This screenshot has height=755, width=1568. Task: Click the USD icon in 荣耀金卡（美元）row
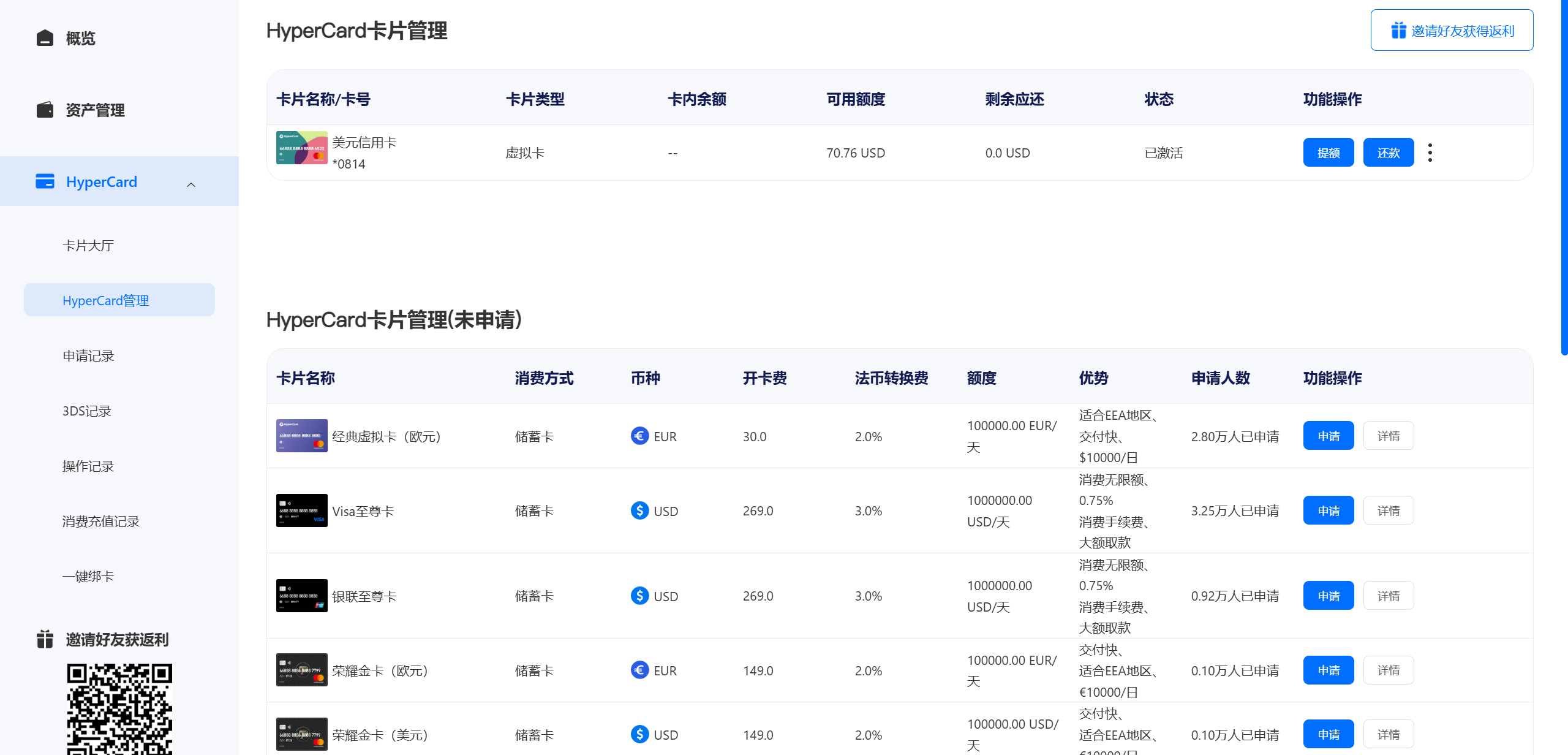point(639,734)
